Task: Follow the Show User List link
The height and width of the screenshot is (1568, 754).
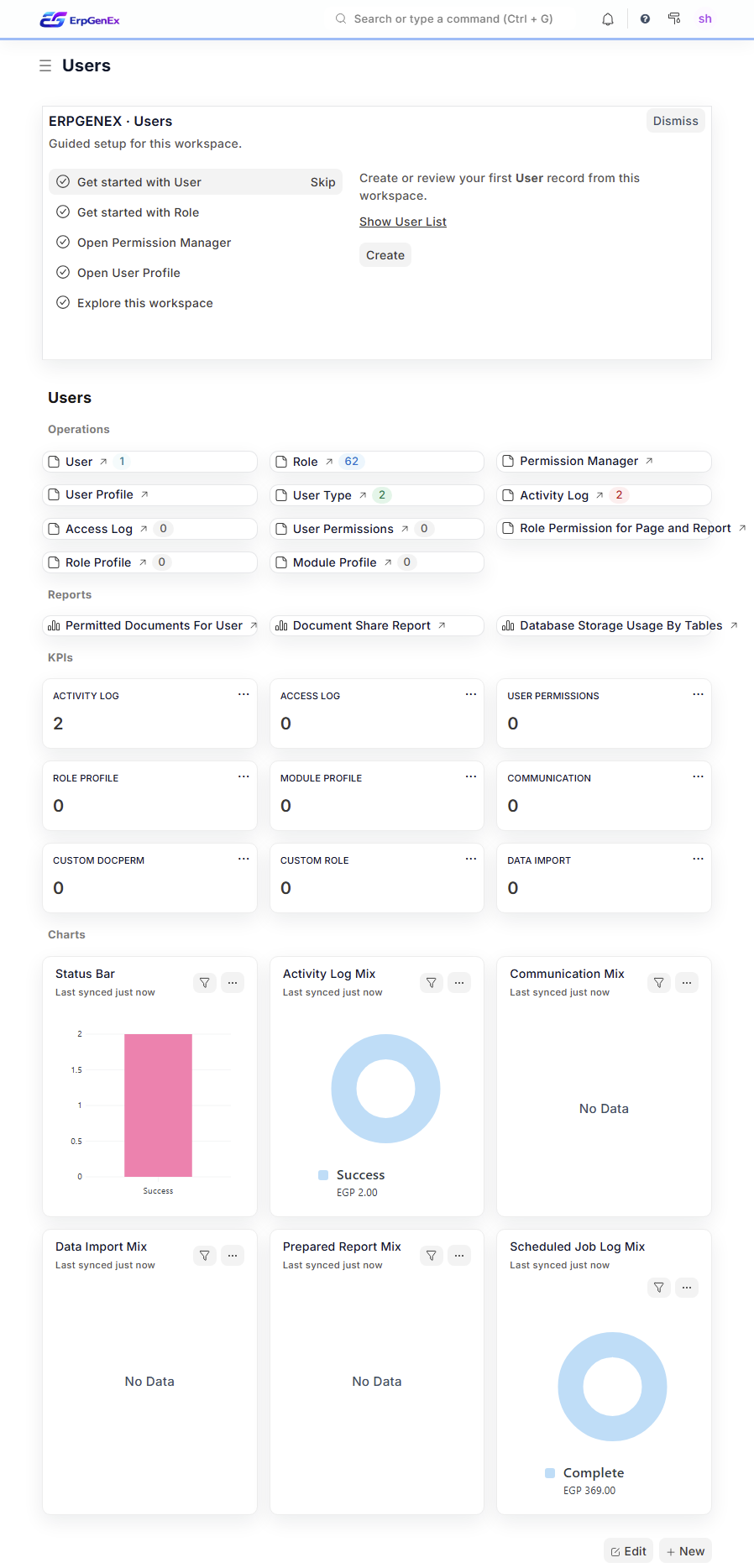Action: (x=403, y=222)
